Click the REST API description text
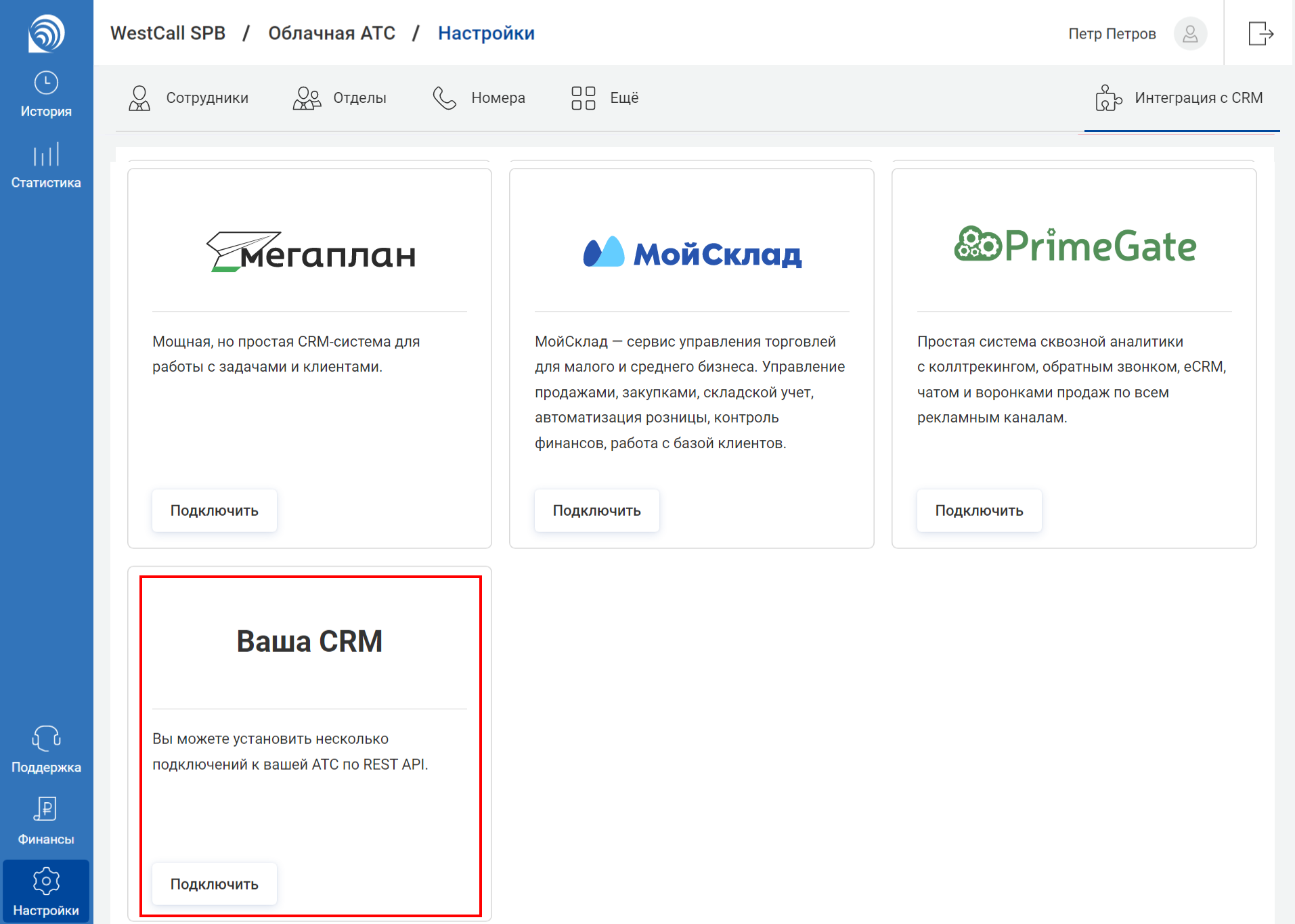The height and width of the screenshot is (924, 1295). click(290, 751)
